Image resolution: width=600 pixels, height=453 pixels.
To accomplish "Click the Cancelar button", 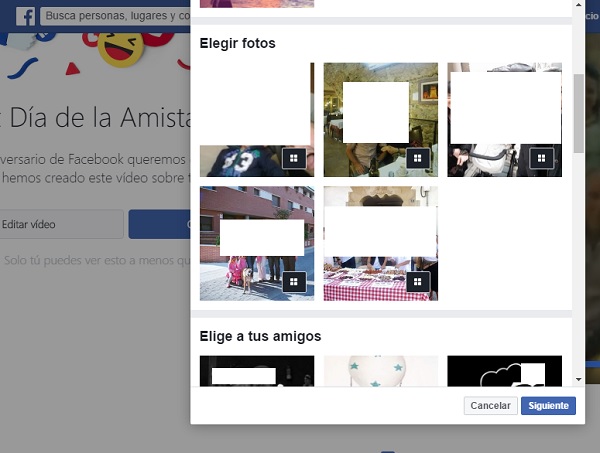I will 491,406.
